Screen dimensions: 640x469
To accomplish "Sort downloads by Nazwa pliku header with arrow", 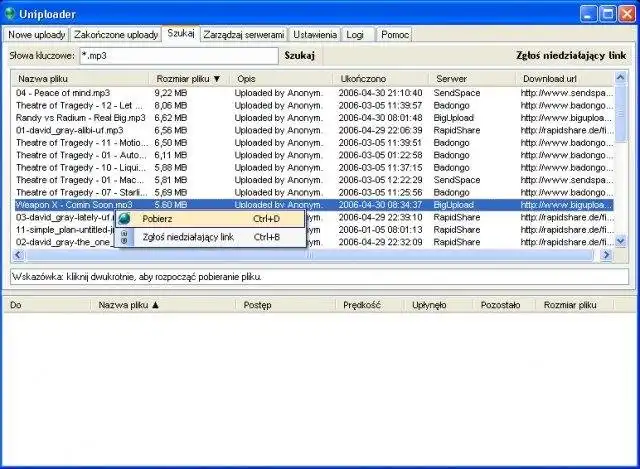I will pos(163,305).
